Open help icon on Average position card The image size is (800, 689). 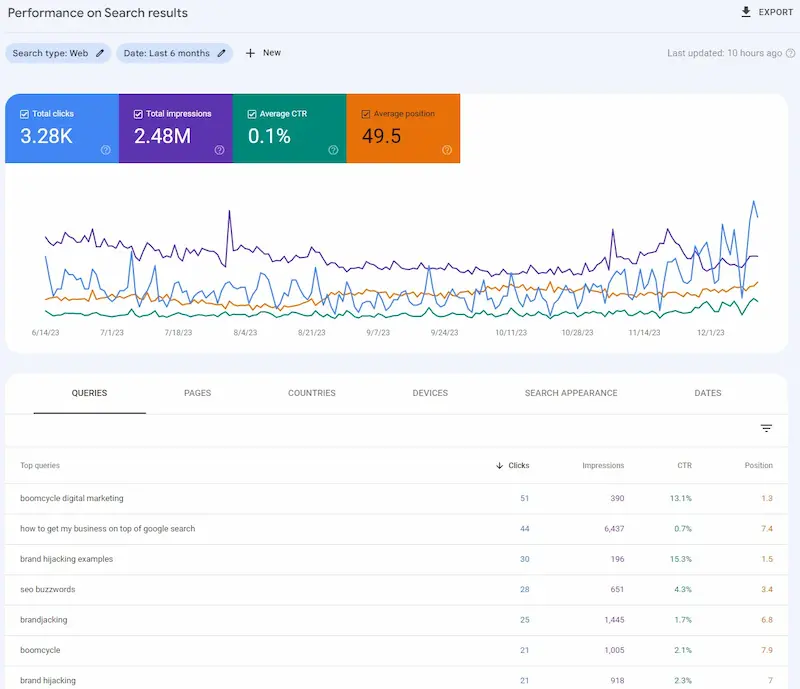click(x=447, y=150)
